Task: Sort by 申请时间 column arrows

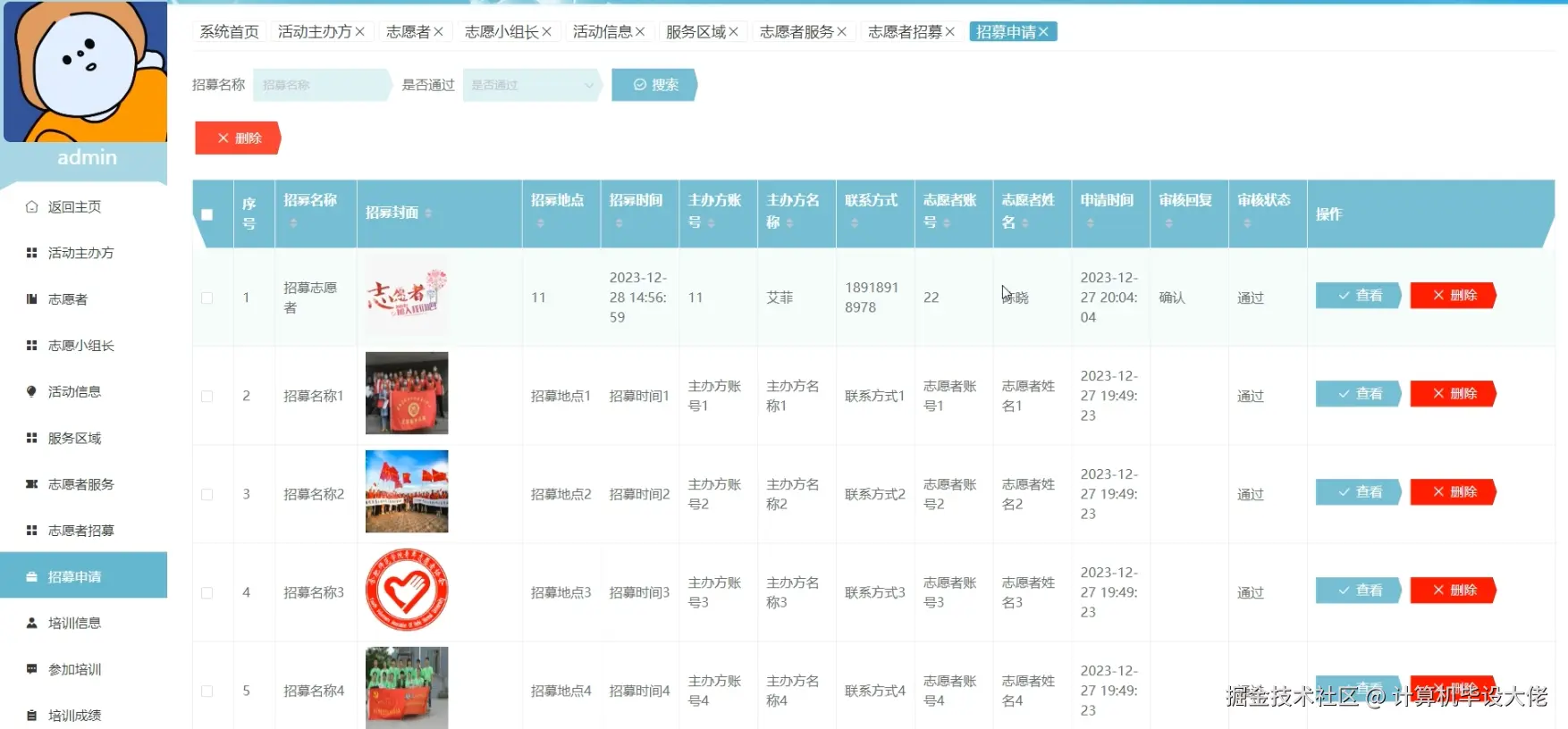Action: click(x=1090, y=222)
